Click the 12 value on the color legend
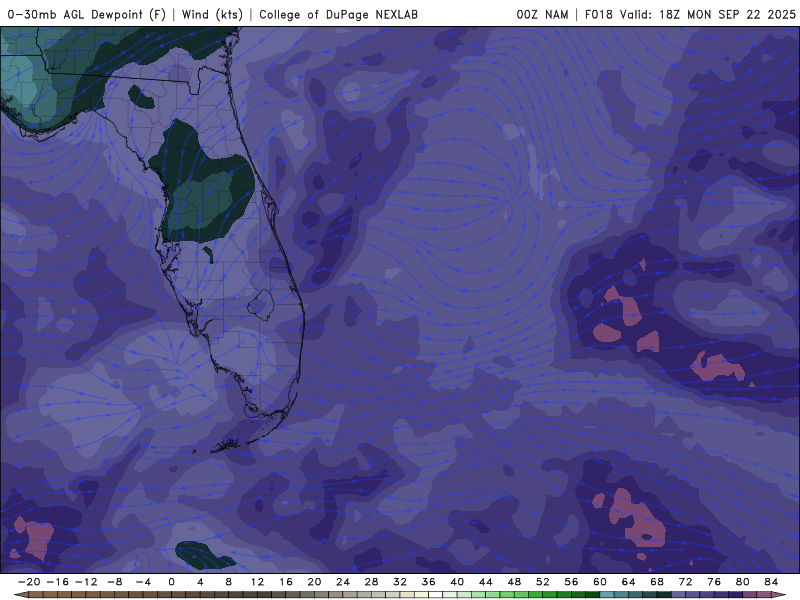This screenshot has height=600, width=800. coord(257,582)
